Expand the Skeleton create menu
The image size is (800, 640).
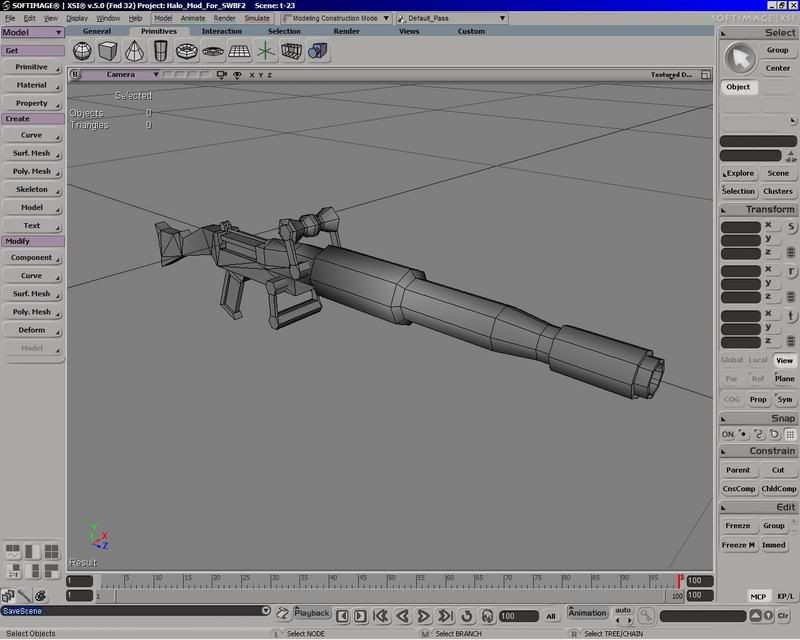(32, 189)
